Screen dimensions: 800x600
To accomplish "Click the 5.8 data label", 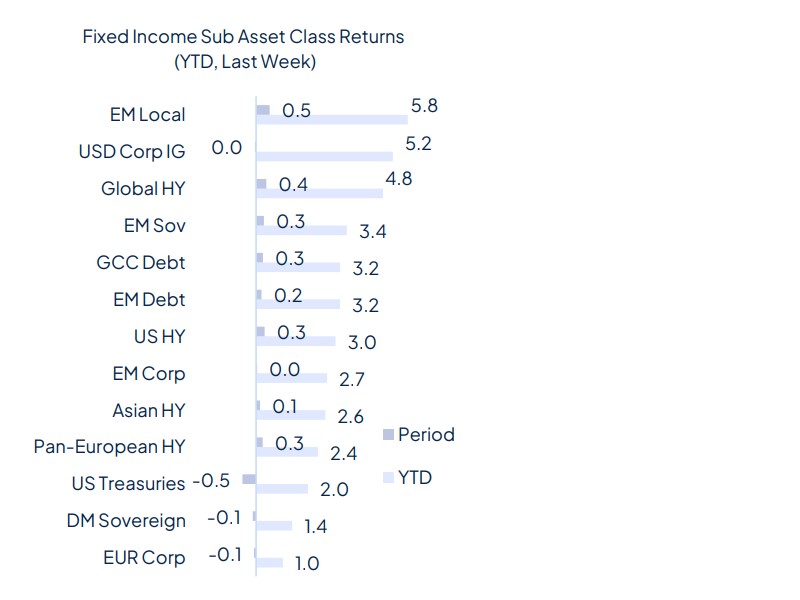I will 424,106.
